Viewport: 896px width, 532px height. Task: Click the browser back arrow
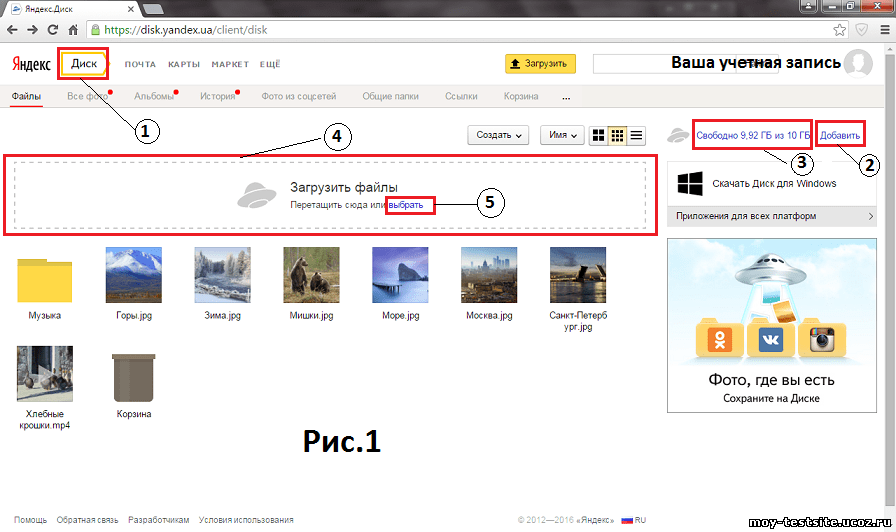click(13, 29)
